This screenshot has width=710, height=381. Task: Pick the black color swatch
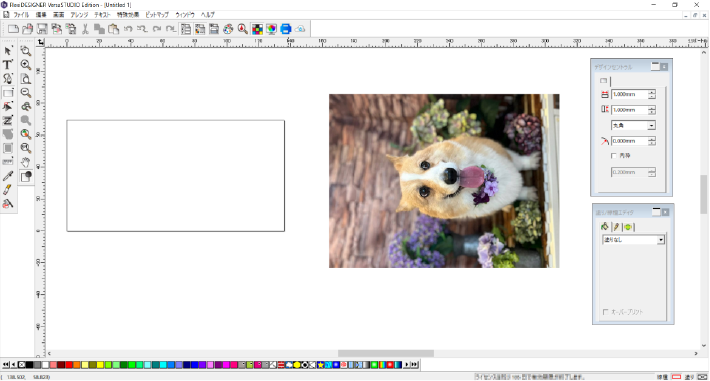(29, 364)
